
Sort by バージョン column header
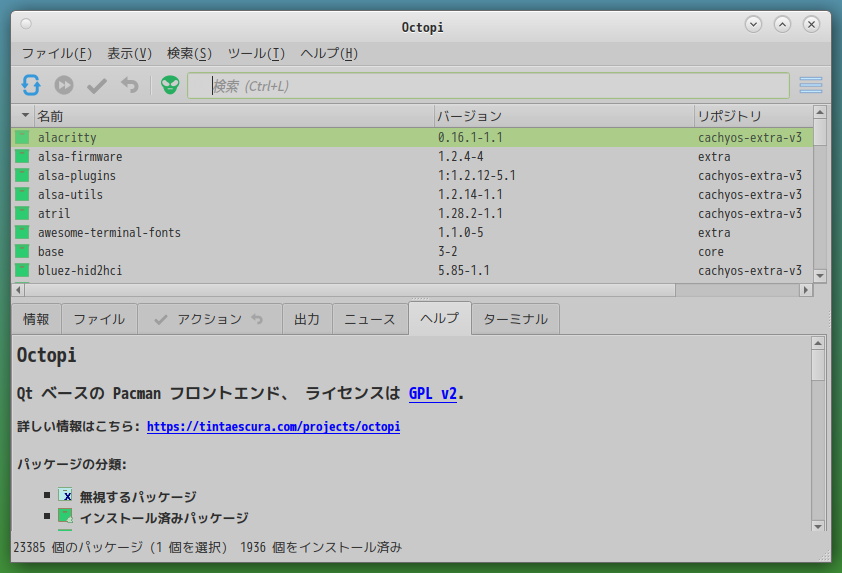pyautogui.click(x=564, y=116)
